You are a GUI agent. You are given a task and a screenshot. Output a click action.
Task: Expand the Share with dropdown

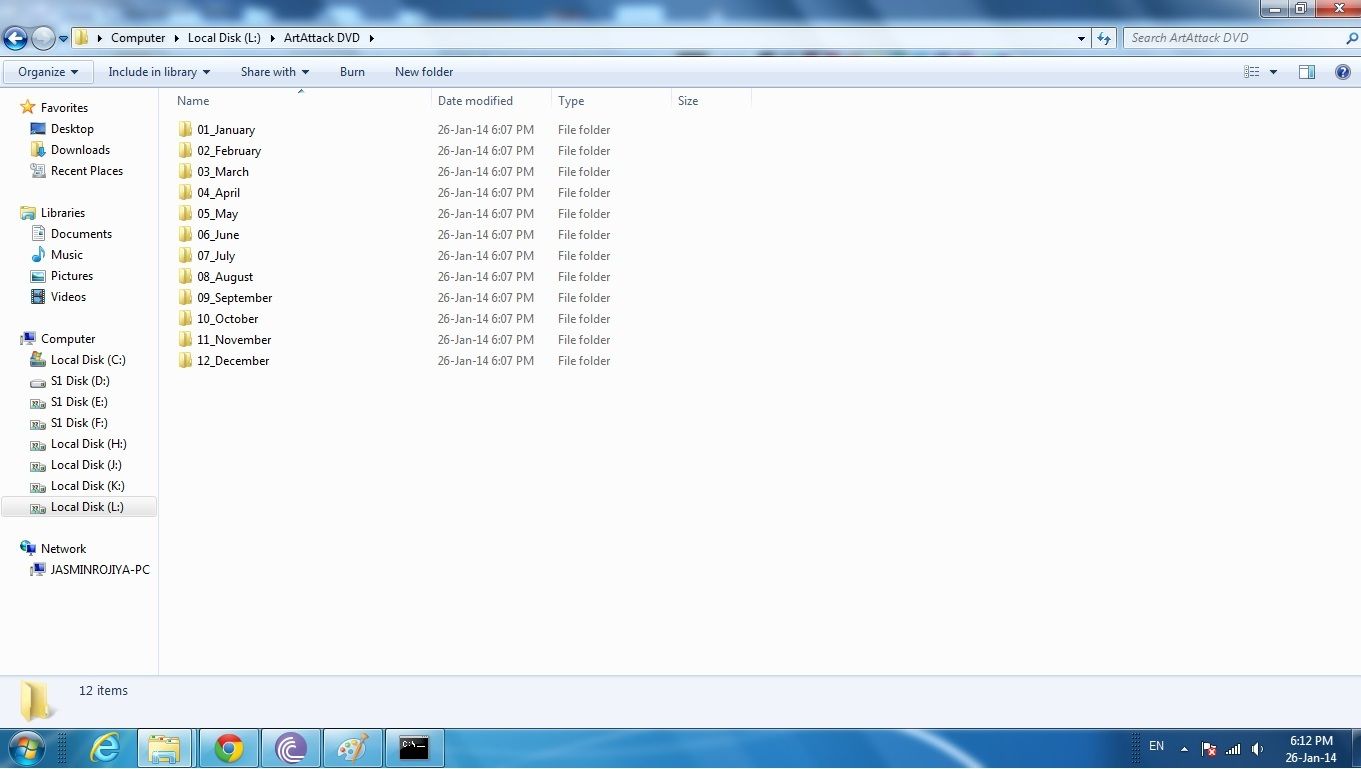point(274,71)
